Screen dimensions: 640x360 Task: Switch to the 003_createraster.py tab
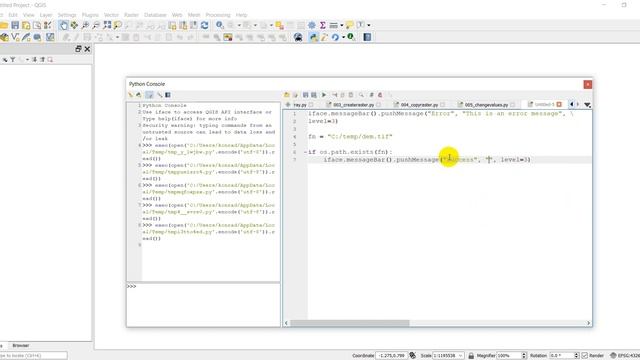(353, 105)
